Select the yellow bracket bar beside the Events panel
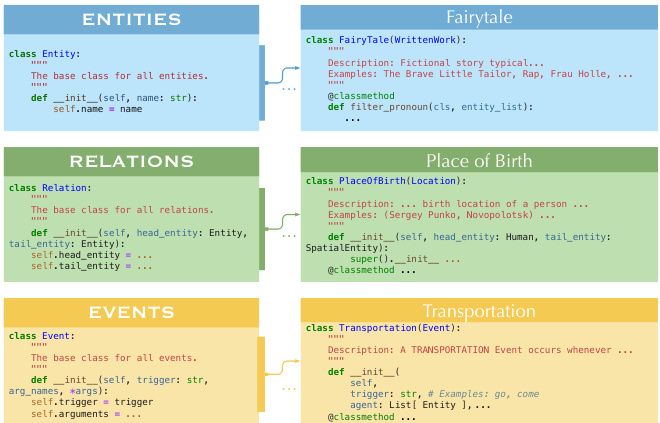This screenshot has height=423, width=660. (262, 374)
